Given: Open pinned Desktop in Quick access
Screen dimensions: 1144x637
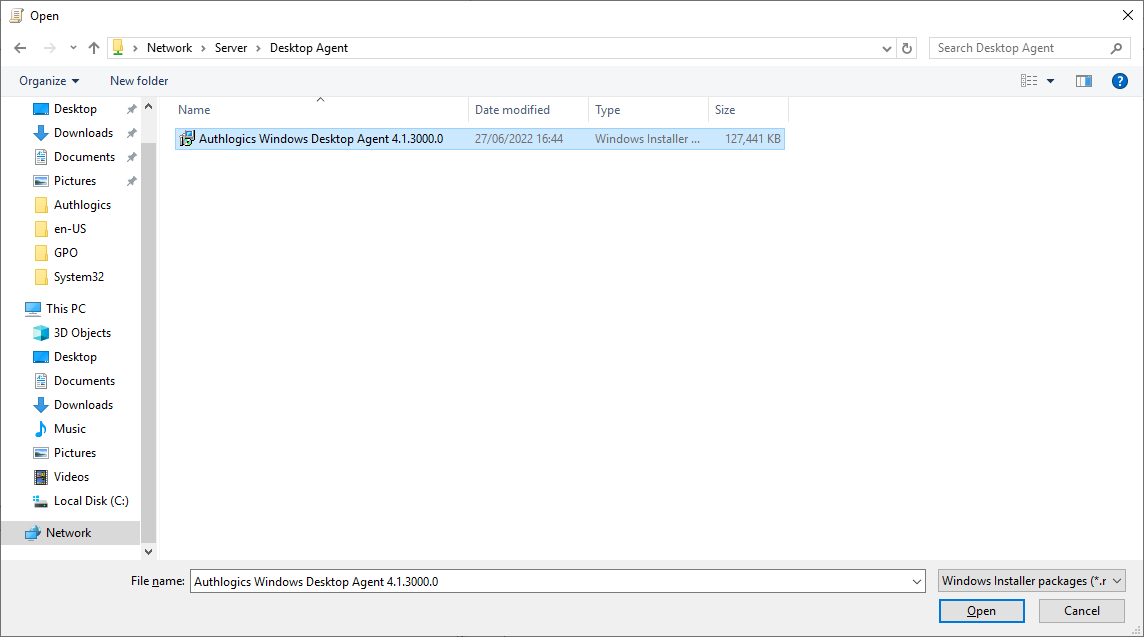Looking at the screenshot, I should [74, 109].
